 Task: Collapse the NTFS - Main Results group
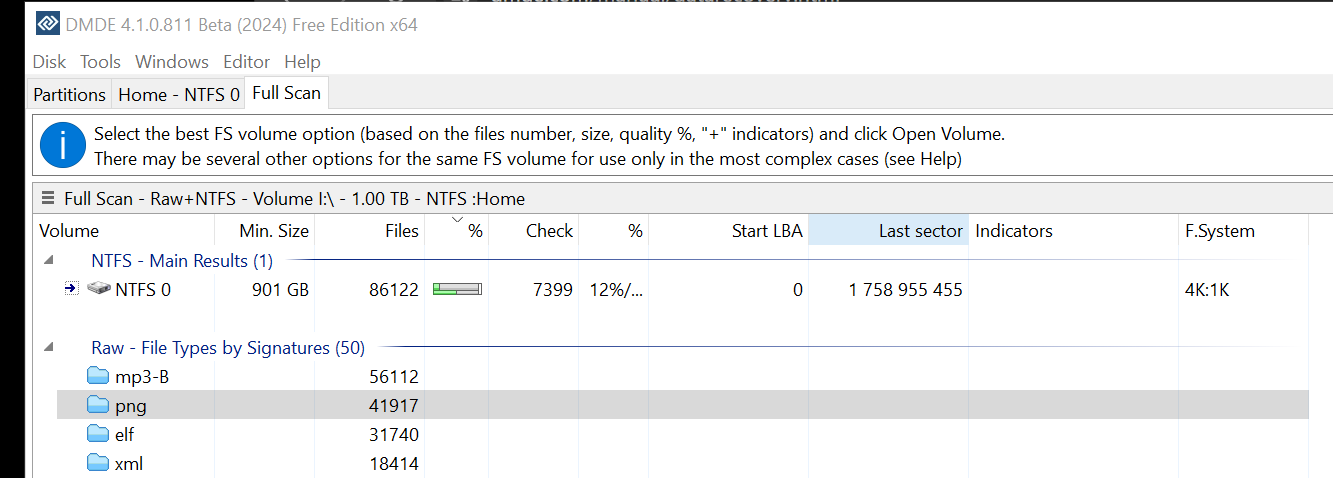(48, 261)
